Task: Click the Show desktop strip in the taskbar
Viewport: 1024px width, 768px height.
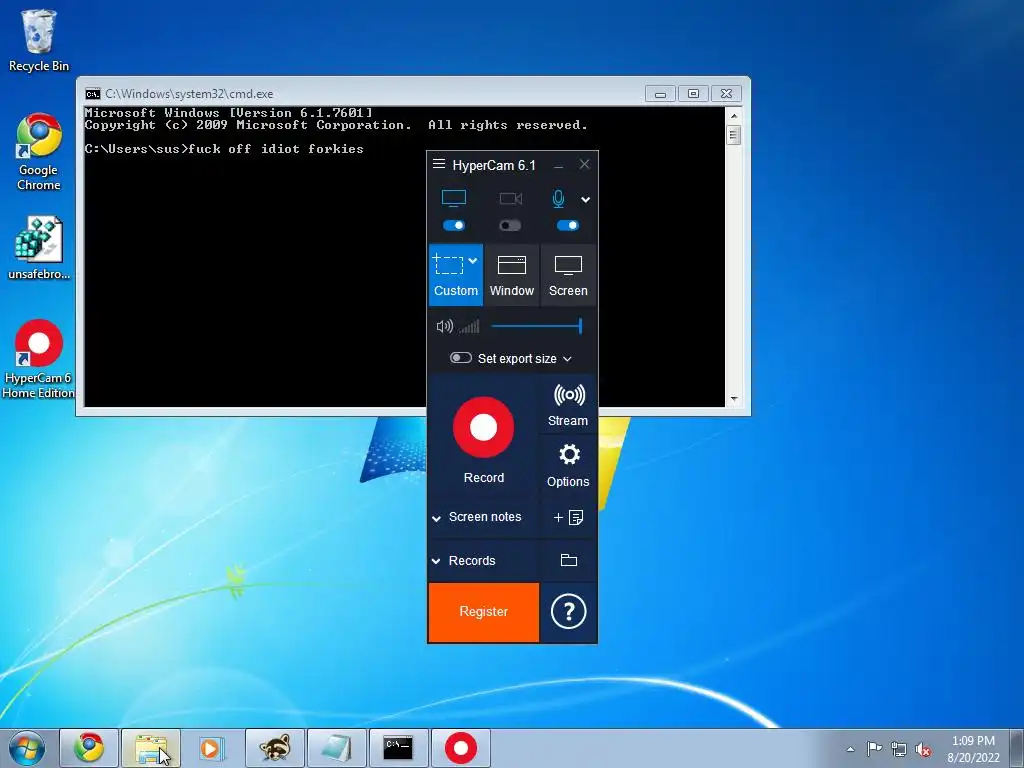Action: tap(1017, 748)
